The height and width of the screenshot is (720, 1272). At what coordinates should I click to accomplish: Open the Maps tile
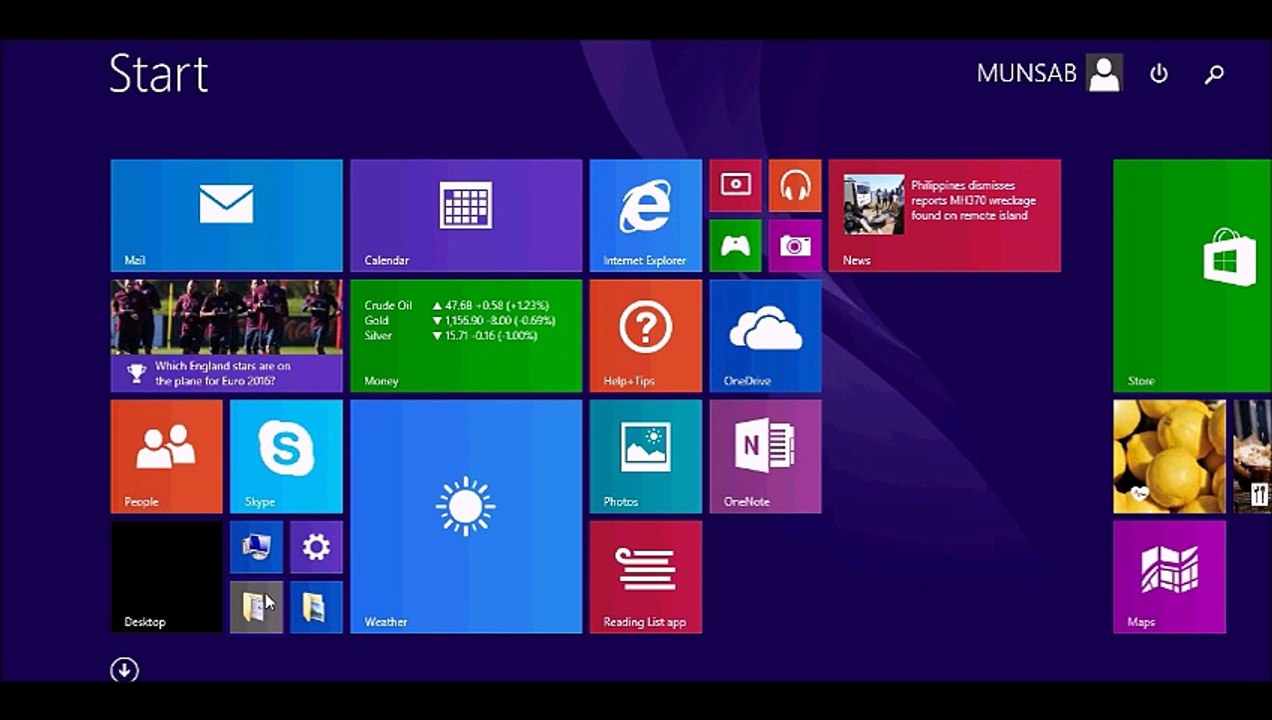[x=1169, y=577]
